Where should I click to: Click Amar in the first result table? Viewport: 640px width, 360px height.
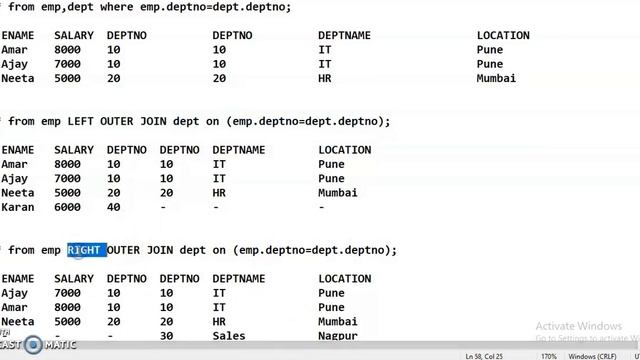tap(14, 50)
